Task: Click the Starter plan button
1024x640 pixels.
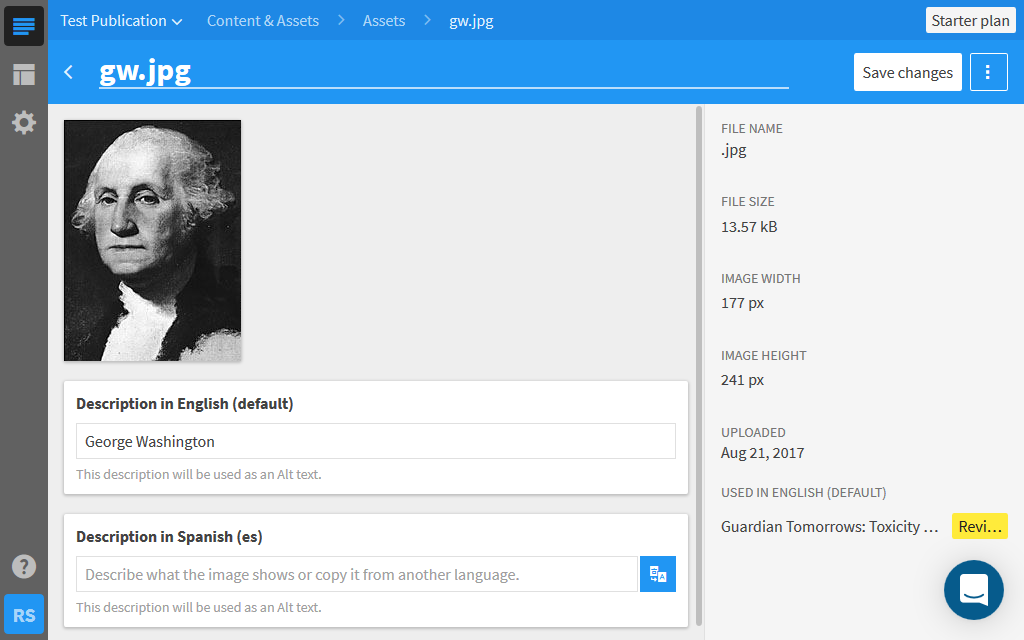Action: (970, 20)
